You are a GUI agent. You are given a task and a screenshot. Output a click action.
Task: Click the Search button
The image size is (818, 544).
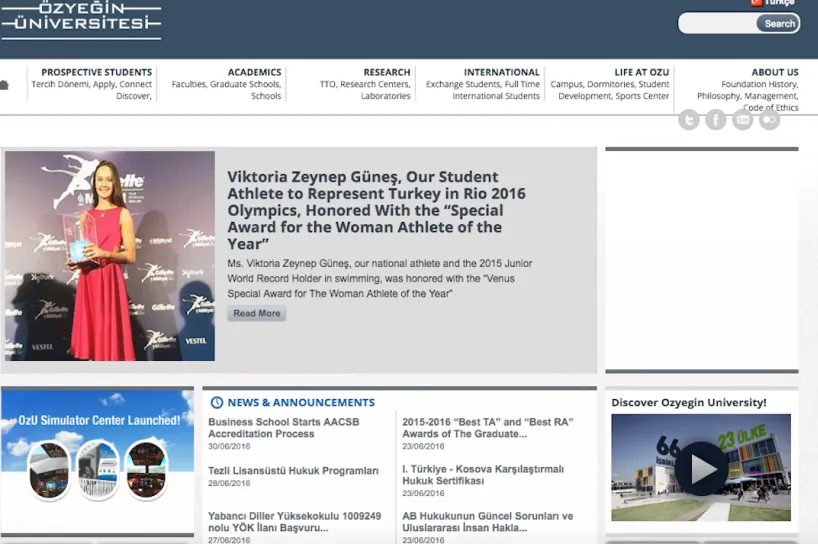779,23
